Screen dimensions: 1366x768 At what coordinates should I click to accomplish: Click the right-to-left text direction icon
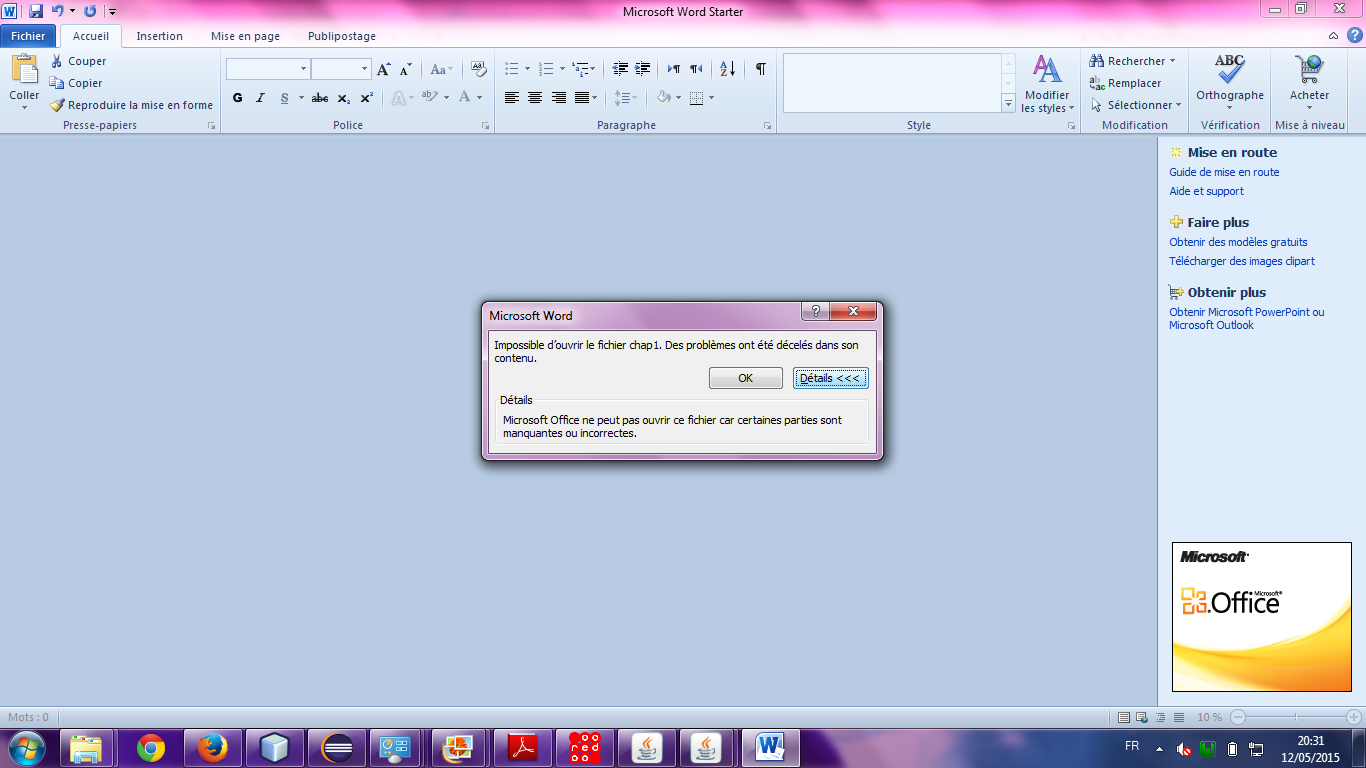[696, 69]
